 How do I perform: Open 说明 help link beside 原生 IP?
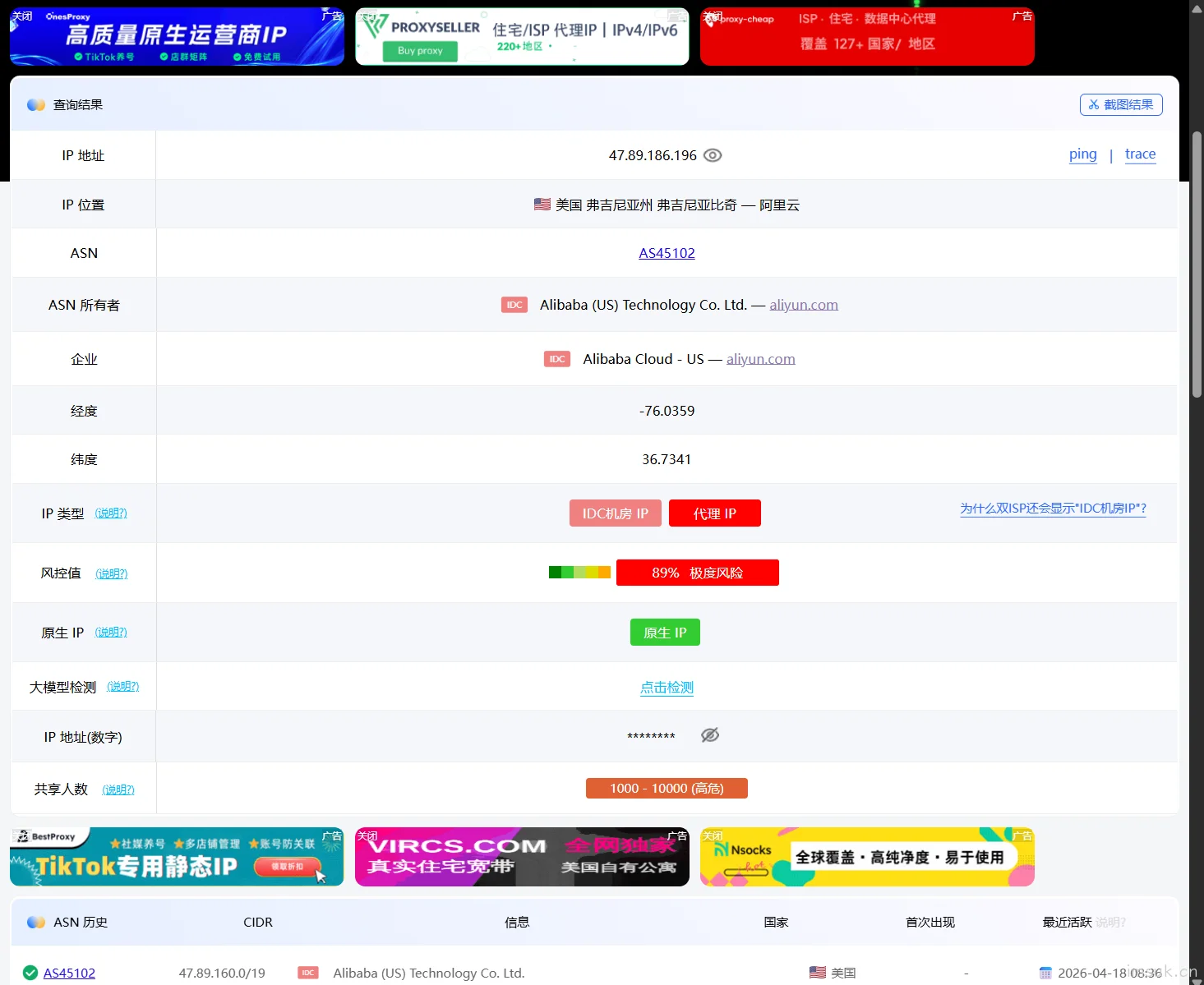[x=111, y=632]
